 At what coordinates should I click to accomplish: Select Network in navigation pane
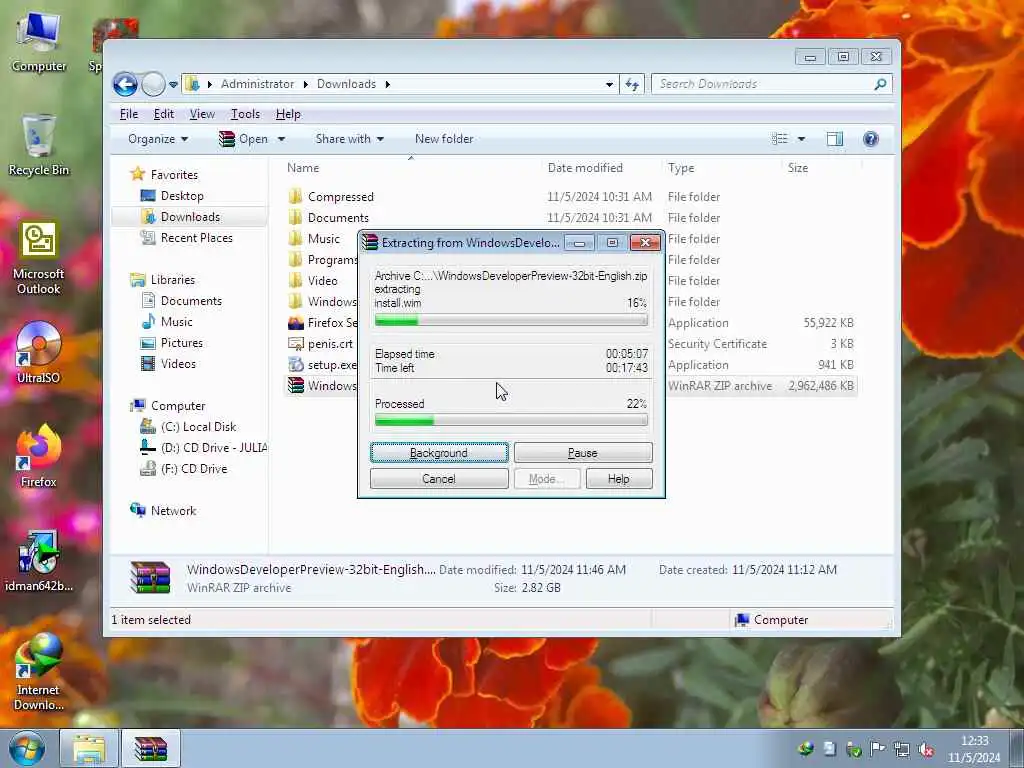click(163, 511)
